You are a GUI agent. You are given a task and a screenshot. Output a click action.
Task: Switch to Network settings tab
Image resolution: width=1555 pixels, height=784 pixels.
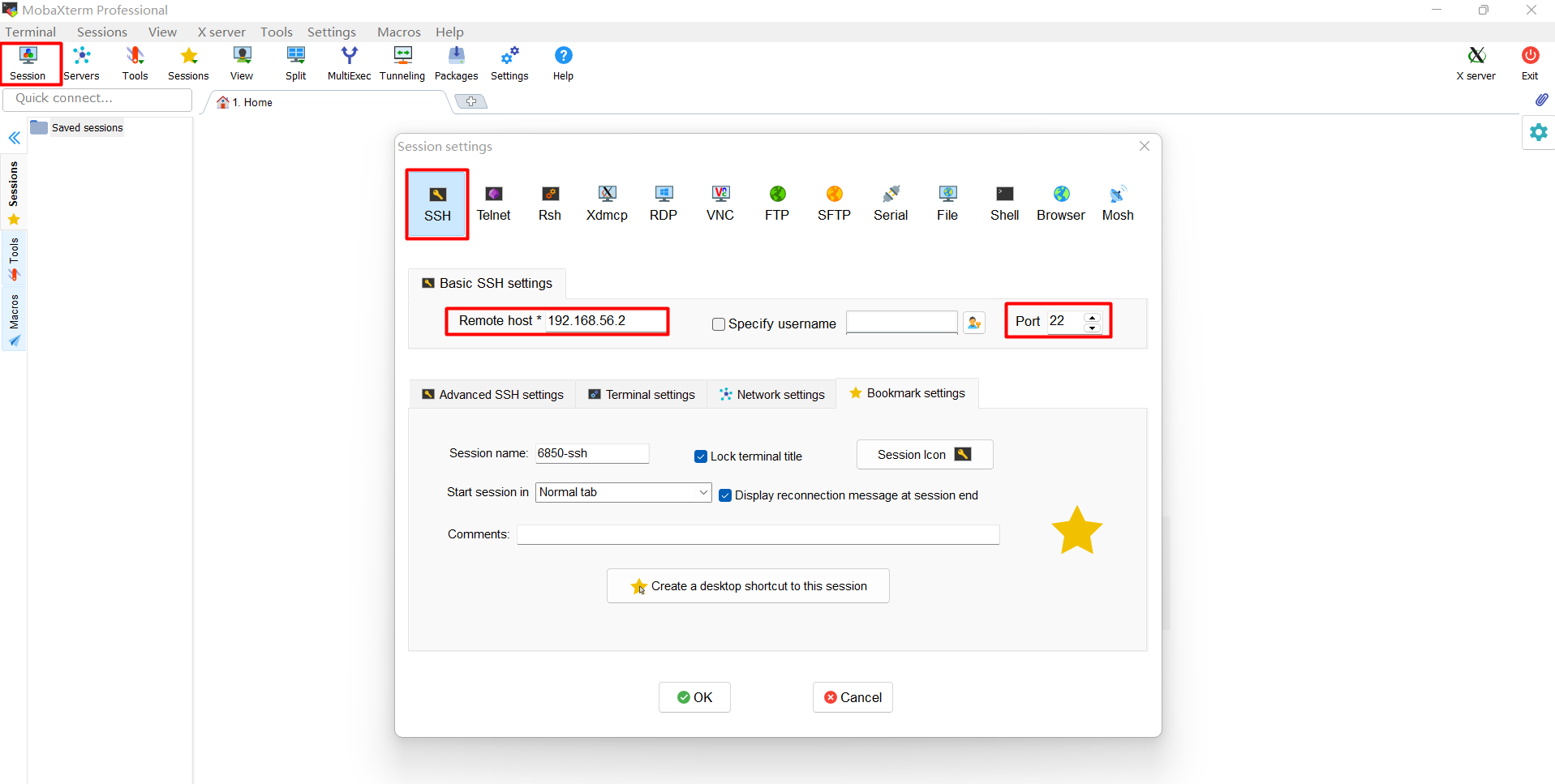click(x=771, y=395)
